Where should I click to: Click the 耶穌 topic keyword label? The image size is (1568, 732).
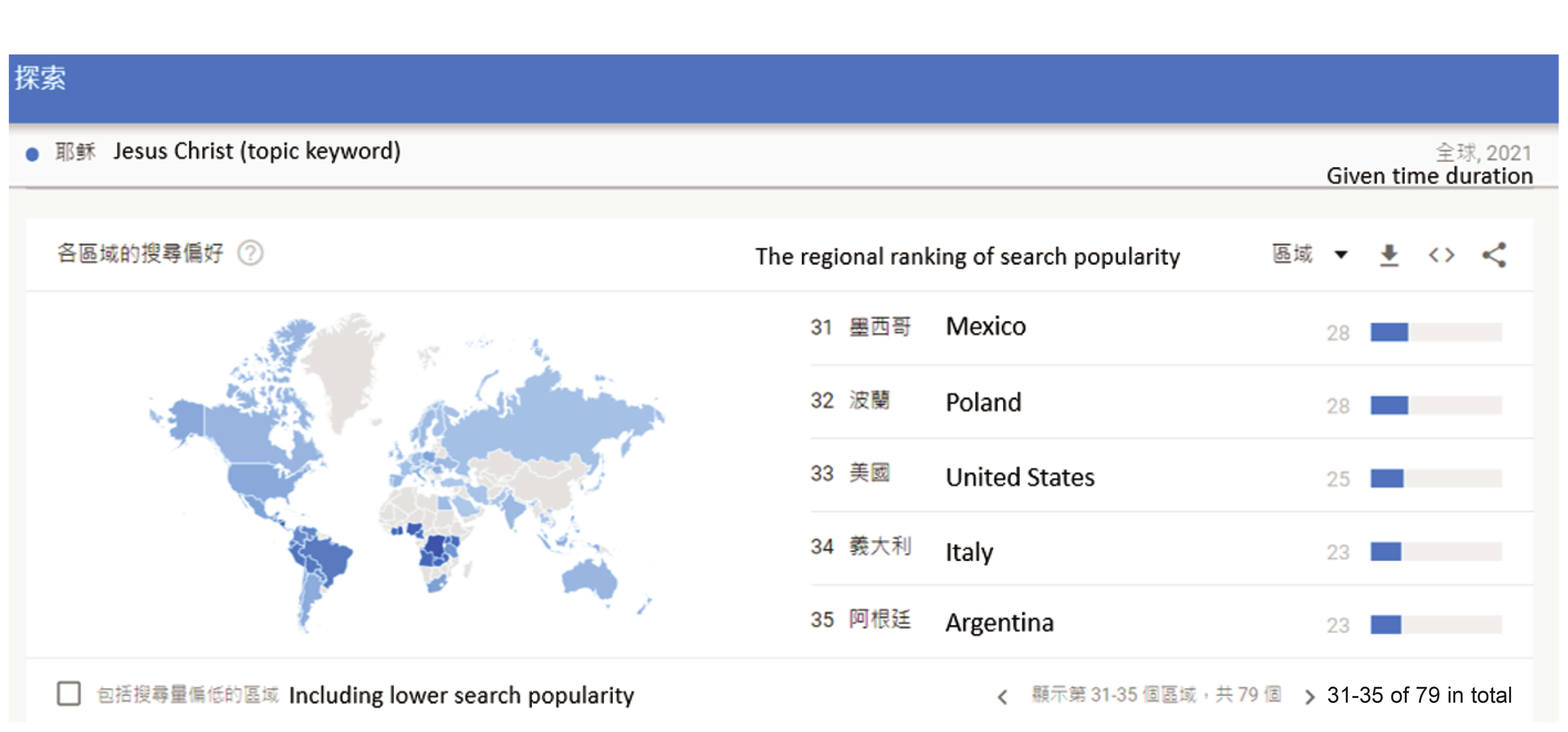coord(76,151)
